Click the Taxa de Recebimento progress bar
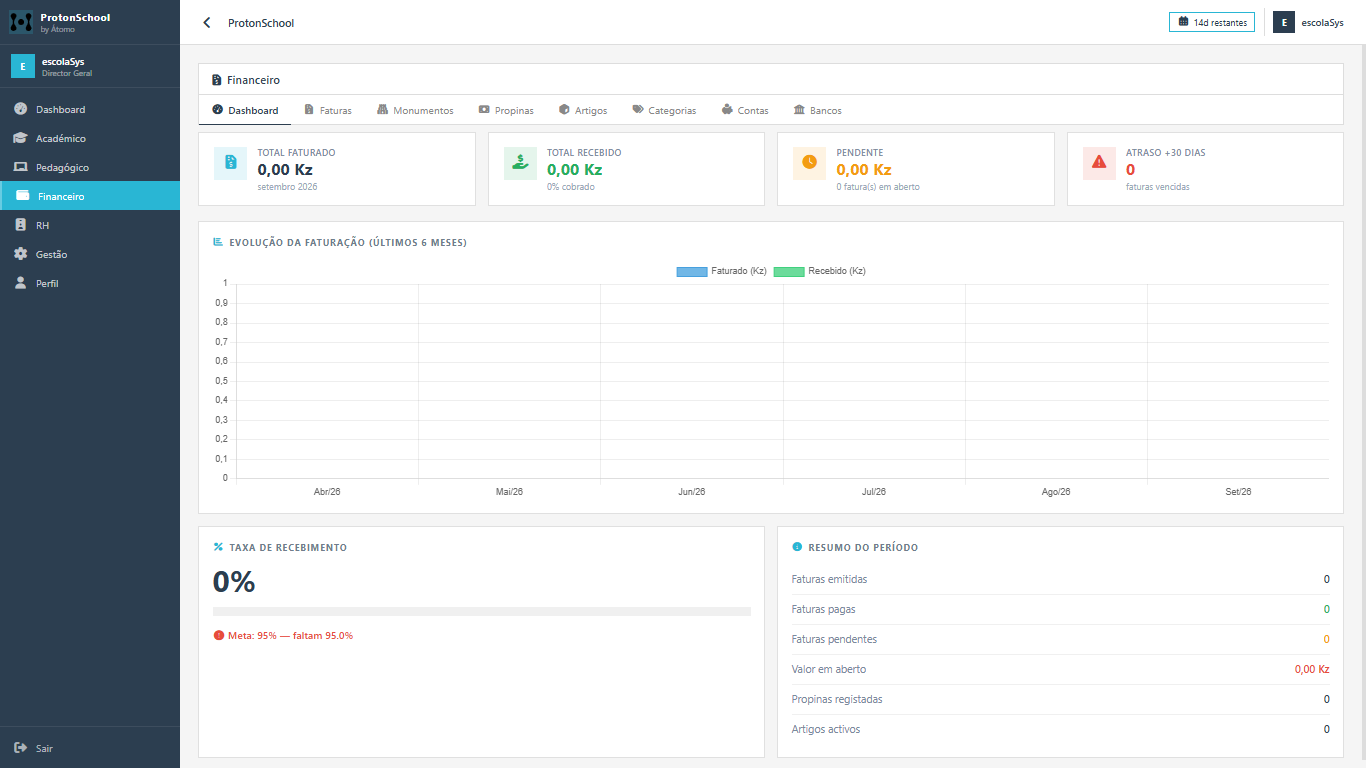Screen dimensions: 1366x768 (482, 611)
